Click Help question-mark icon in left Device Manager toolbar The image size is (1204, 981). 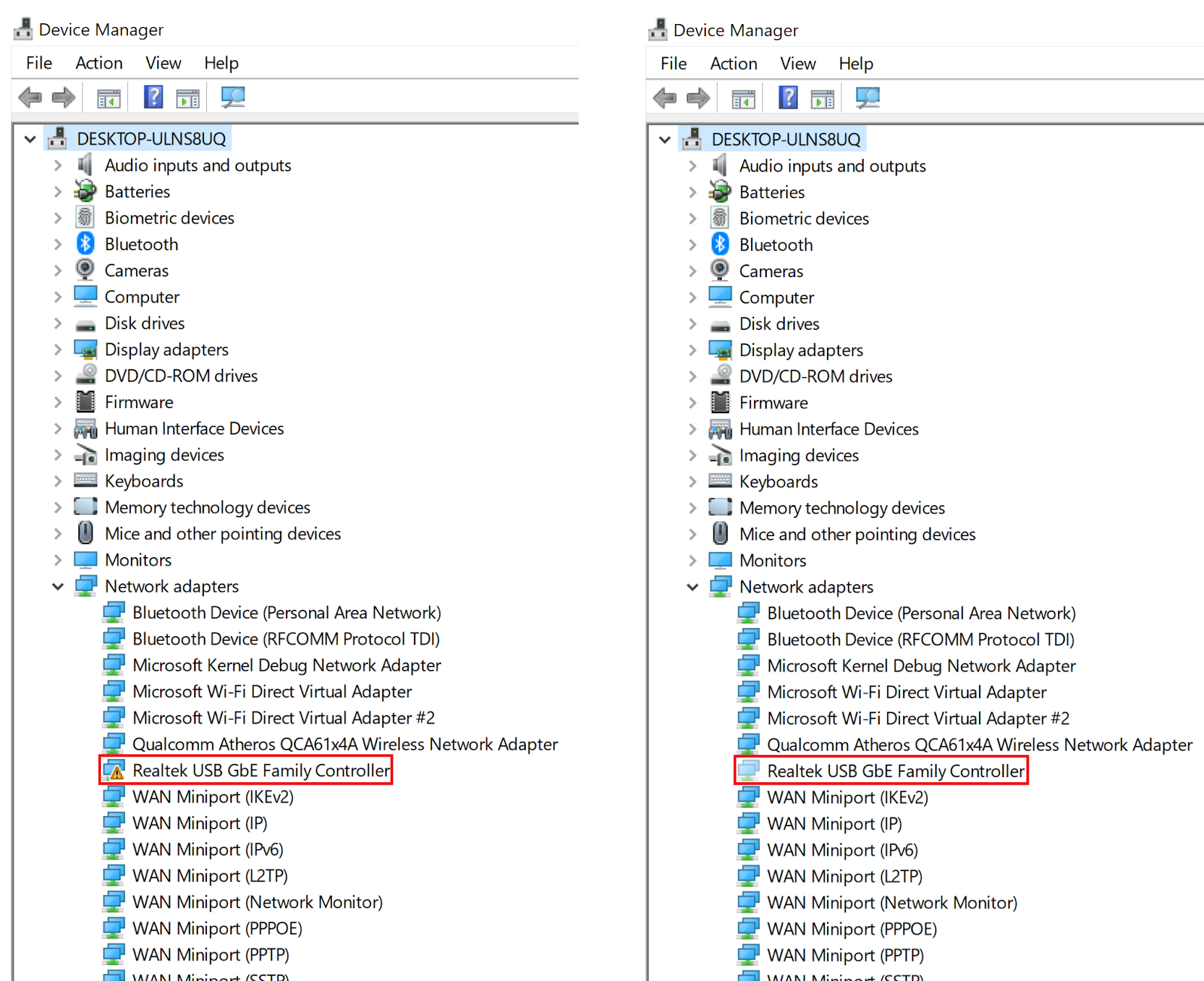coord(154,97)
